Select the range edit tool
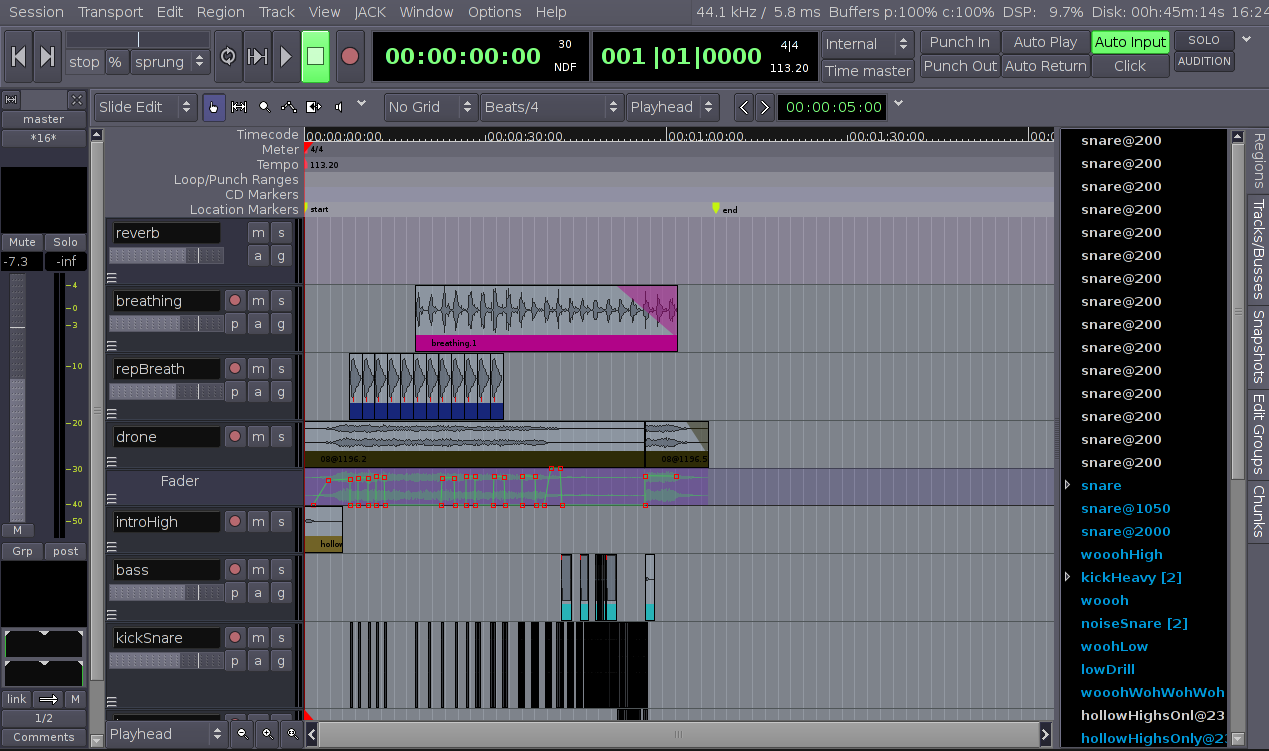 [238, 107]
